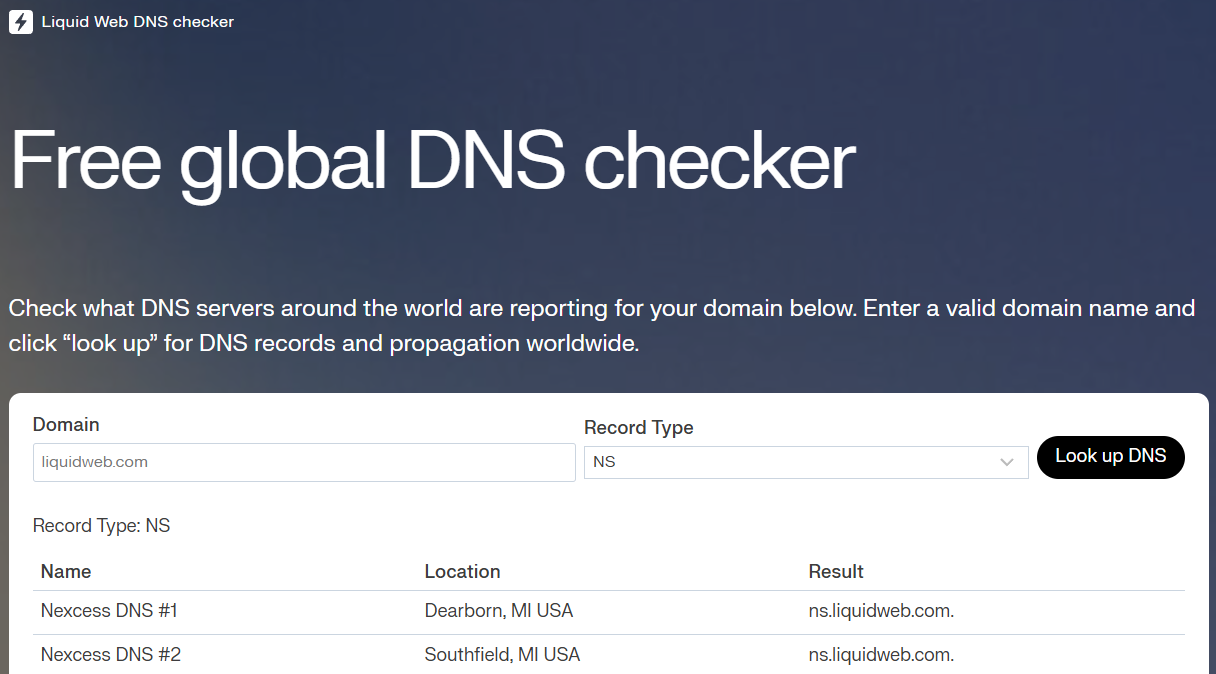Viewport: 1216px width, 674px height.
Task: Open the ns.liquidweb.com result for Nexcess DNS #2
Action: coord(878,654)
